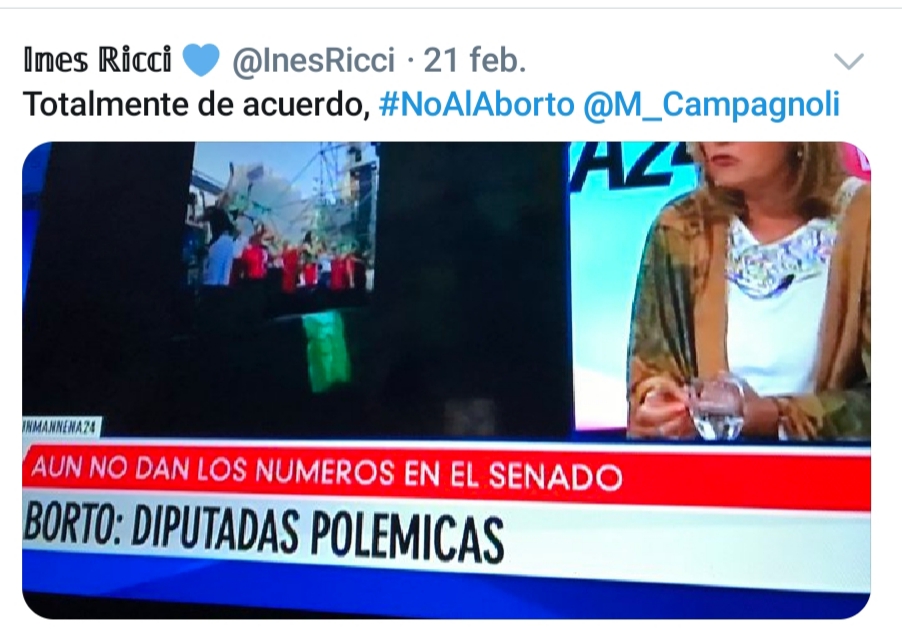Click the dark area left of the inset video

pyautogui.click(x=106, y=276)
